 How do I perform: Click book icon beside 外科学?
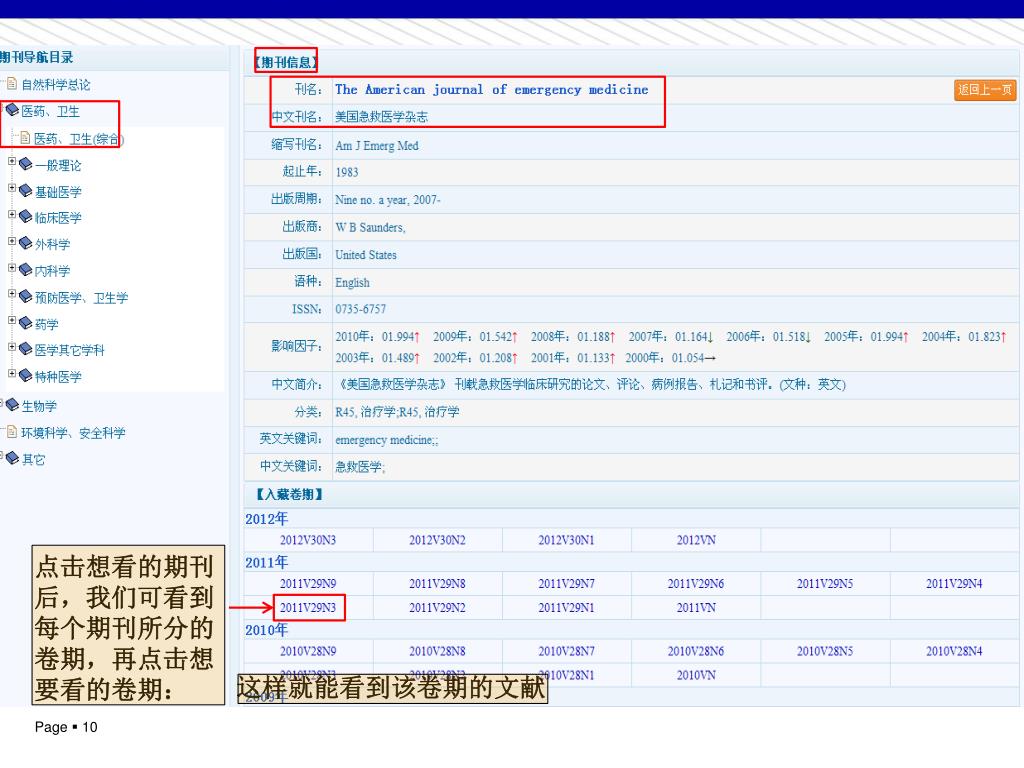coord(25,243)
